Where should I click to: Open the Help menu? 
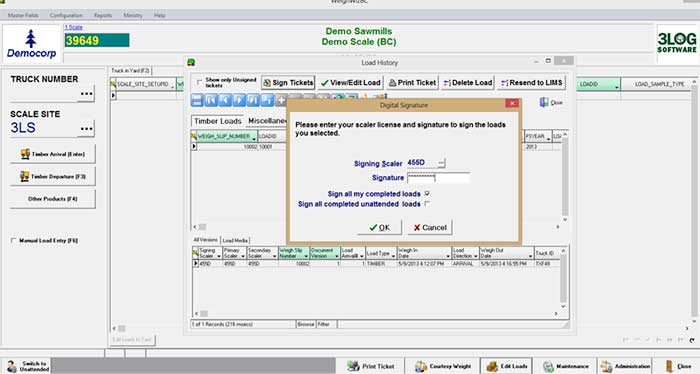(160, 15)
